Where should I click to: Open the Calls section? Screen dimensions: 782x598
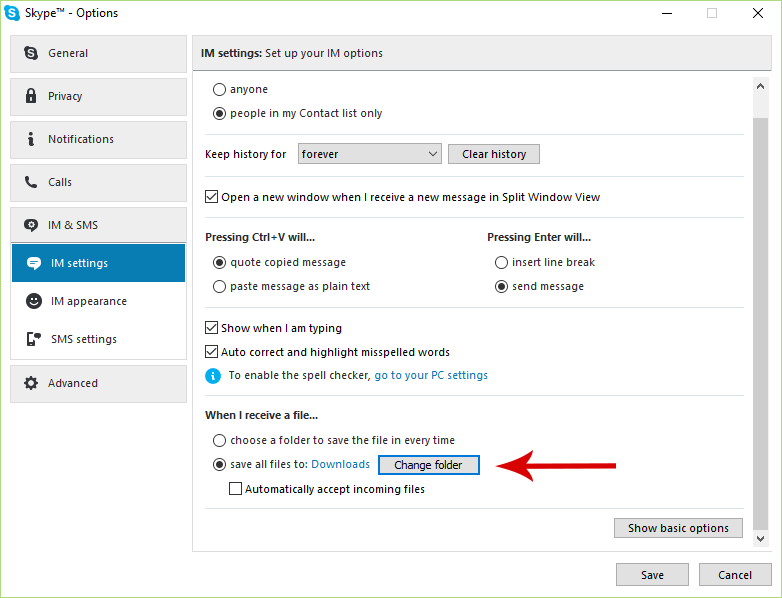pyautogui.click(x=98, y=183)
